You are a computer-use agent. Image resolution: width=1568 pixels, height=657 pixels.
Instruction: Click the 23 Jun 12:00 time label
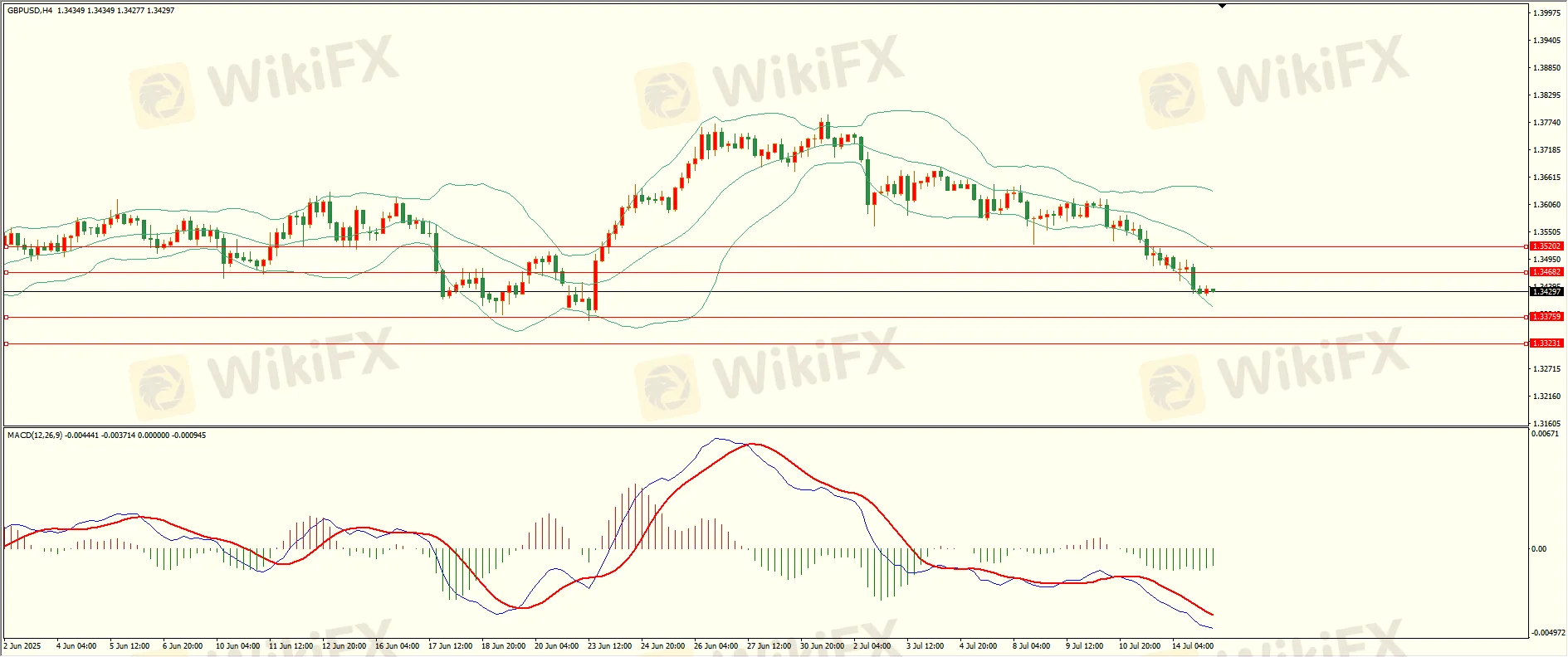pos(609,646)
